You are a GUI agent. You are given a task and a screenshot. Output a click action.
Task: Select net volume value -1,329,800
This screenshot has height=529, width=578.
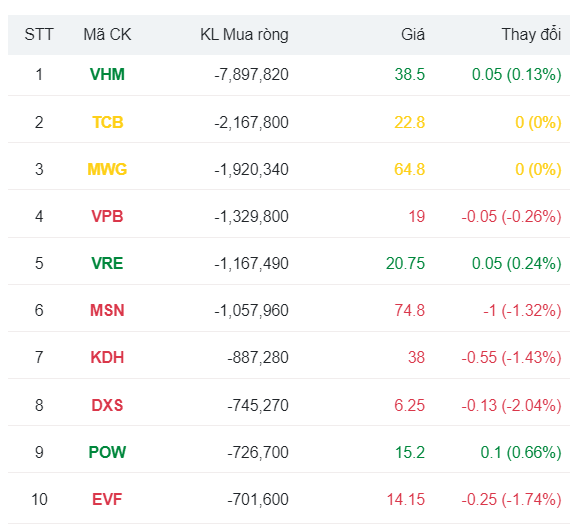[251, 216]
